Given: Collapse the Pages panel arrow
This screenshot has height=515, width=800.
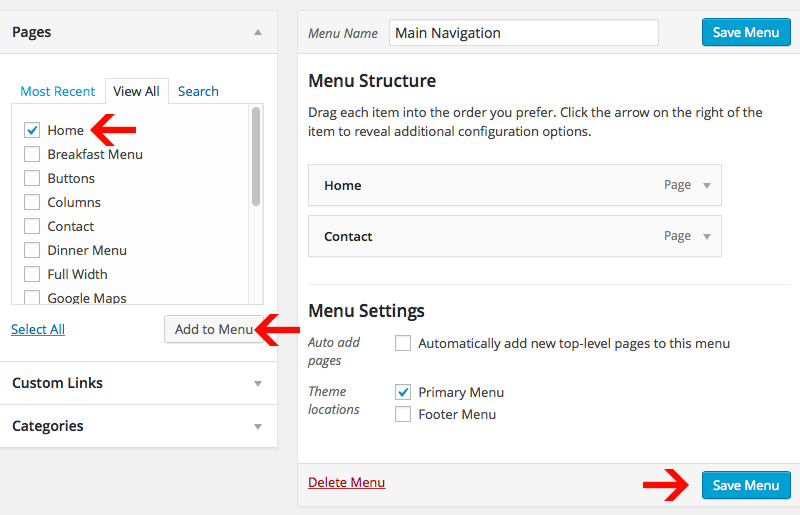Looking at the screenshot, I should click(258, 32).
